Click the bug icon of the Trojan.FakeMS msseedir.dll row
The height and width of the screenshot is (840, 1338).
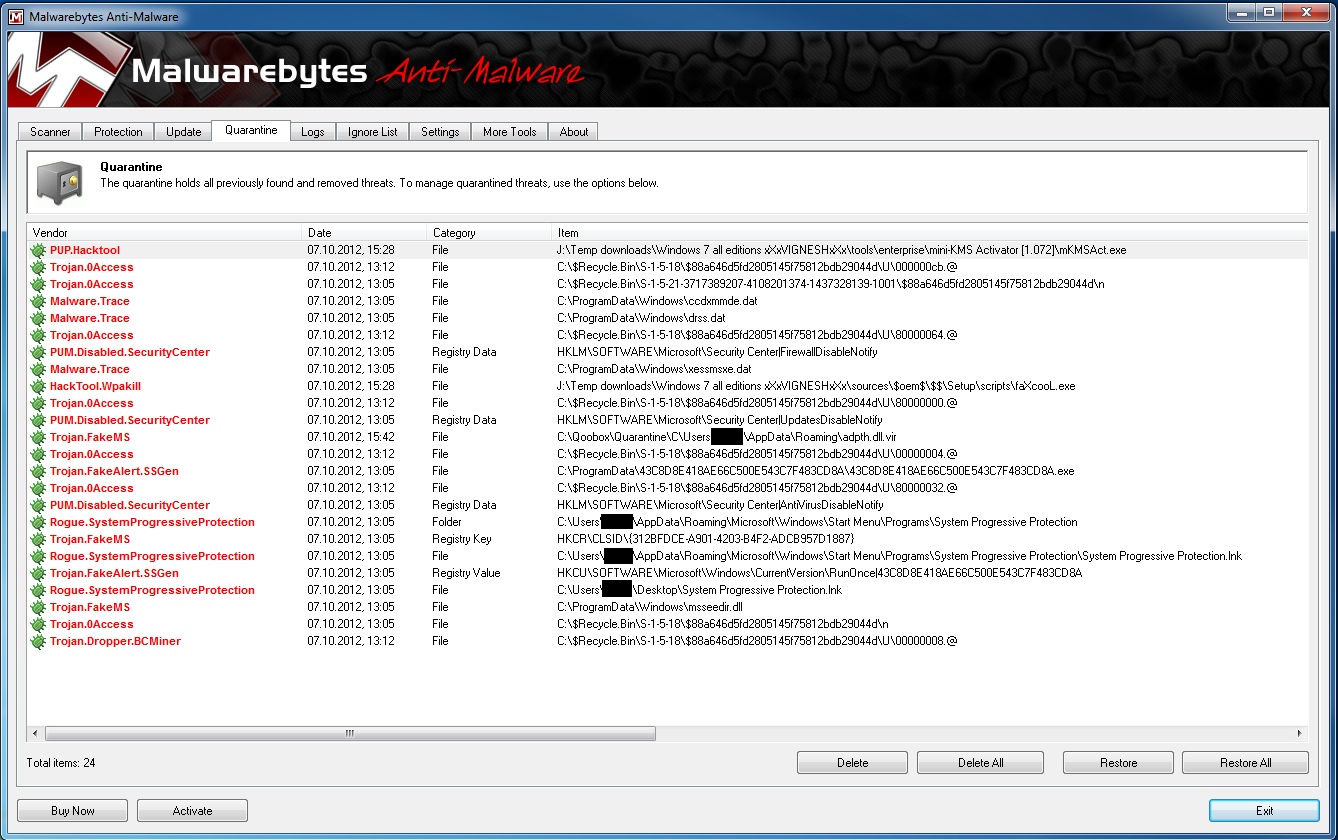[x=38, y=607]
